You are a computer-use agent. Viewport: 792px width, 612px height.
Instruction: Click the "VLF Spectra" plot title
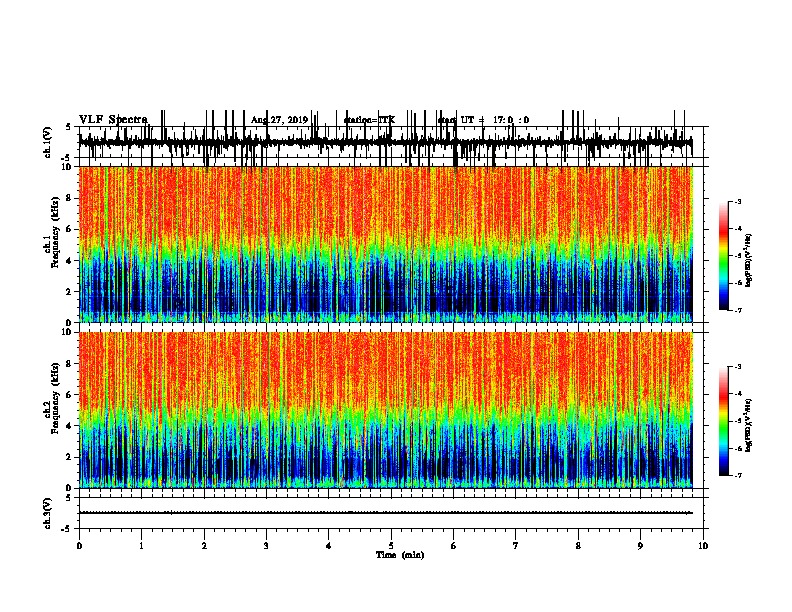click(114, 120)
